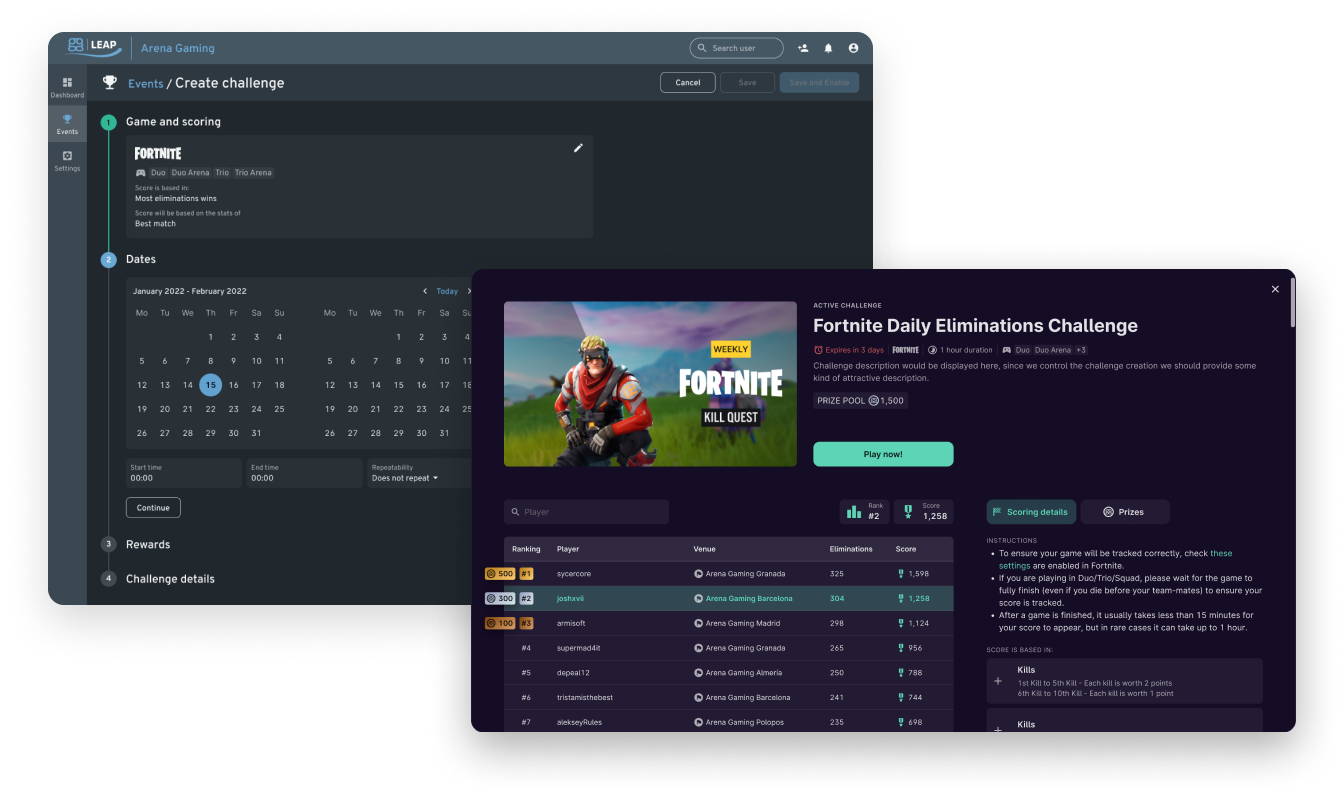The height and width of the screenshot is (796, 1344).
Task: Click the Arena Gaming header title
Action: (x=177, y=48)
